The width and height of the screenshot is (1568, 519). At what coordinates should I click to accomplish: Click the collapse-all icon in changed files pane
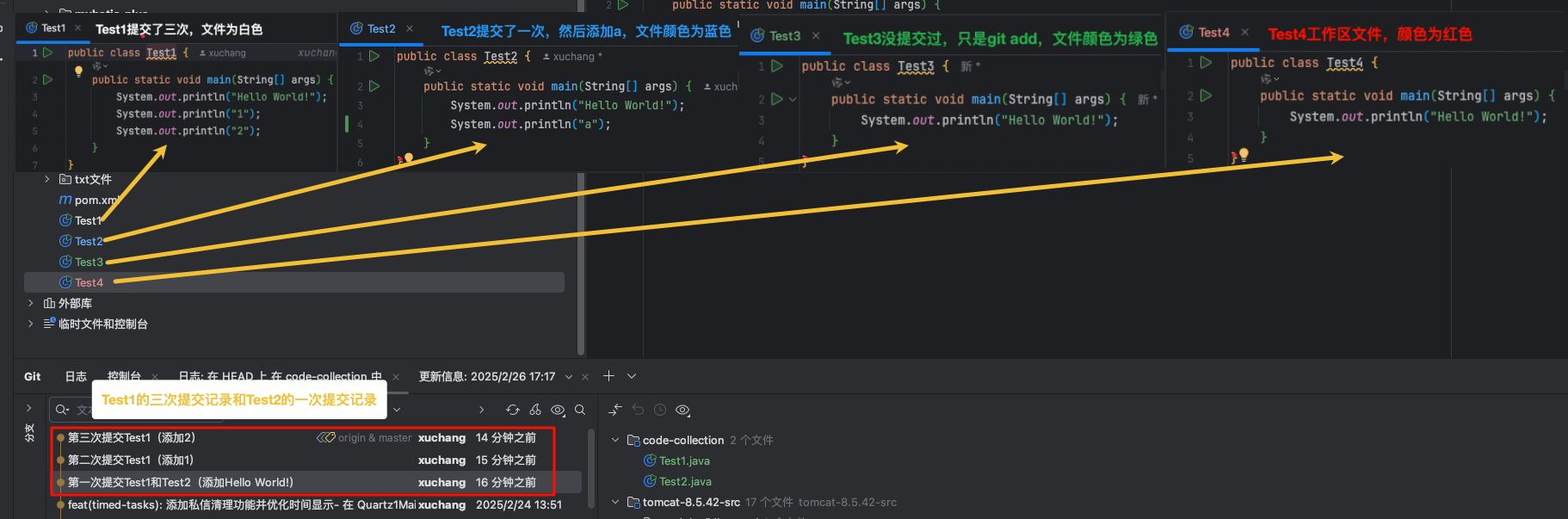pyautogui.click(x=615, y=411)
